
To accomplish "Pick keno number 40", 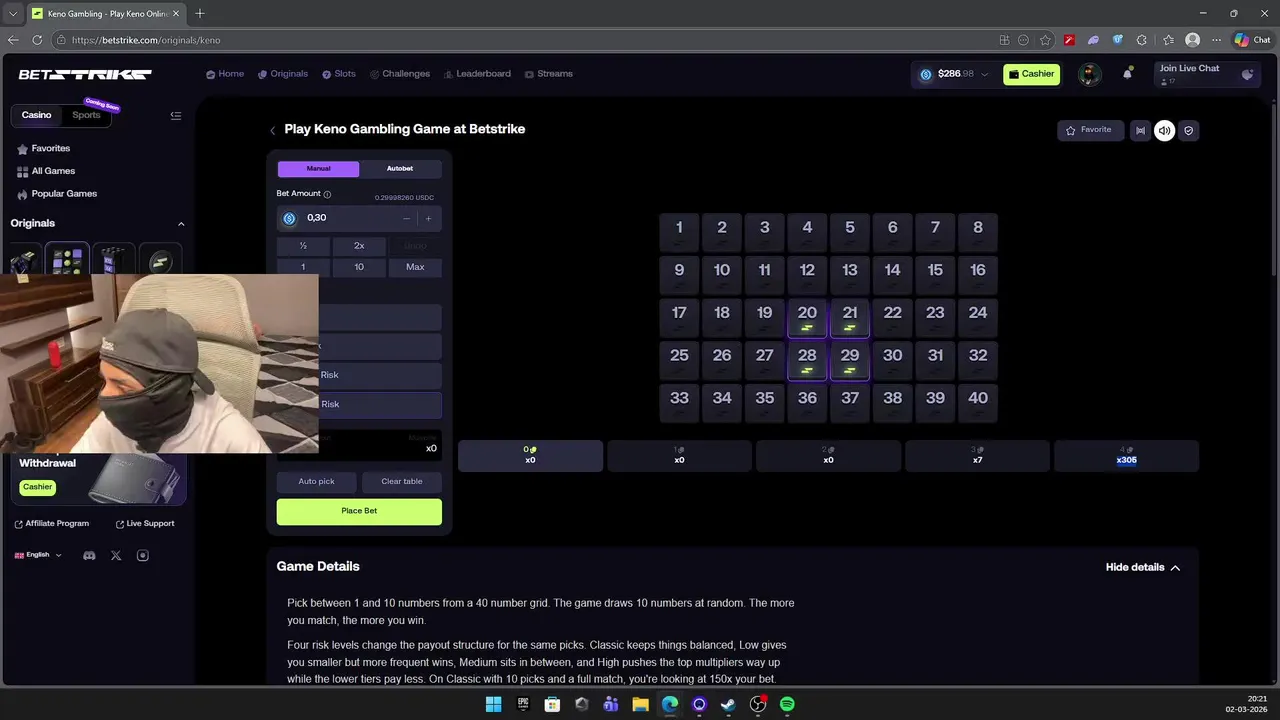I will tap(978, 403).
